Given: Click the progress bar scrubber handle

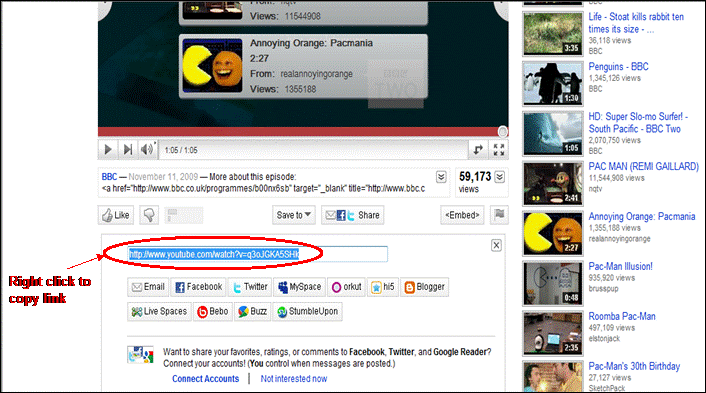Looking at the screenshot, I should (502, 131).
